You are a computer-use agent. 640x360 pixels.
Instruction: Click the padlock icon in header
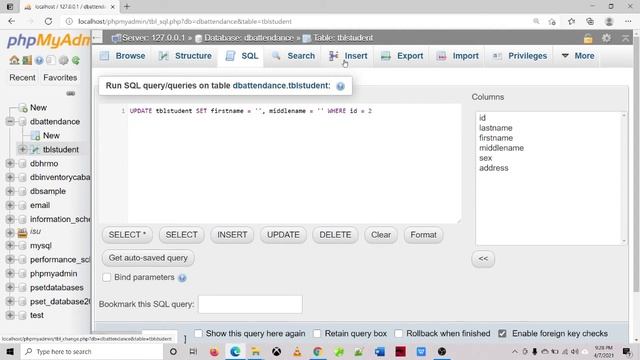pyautogui.click(x=588, y=38)
